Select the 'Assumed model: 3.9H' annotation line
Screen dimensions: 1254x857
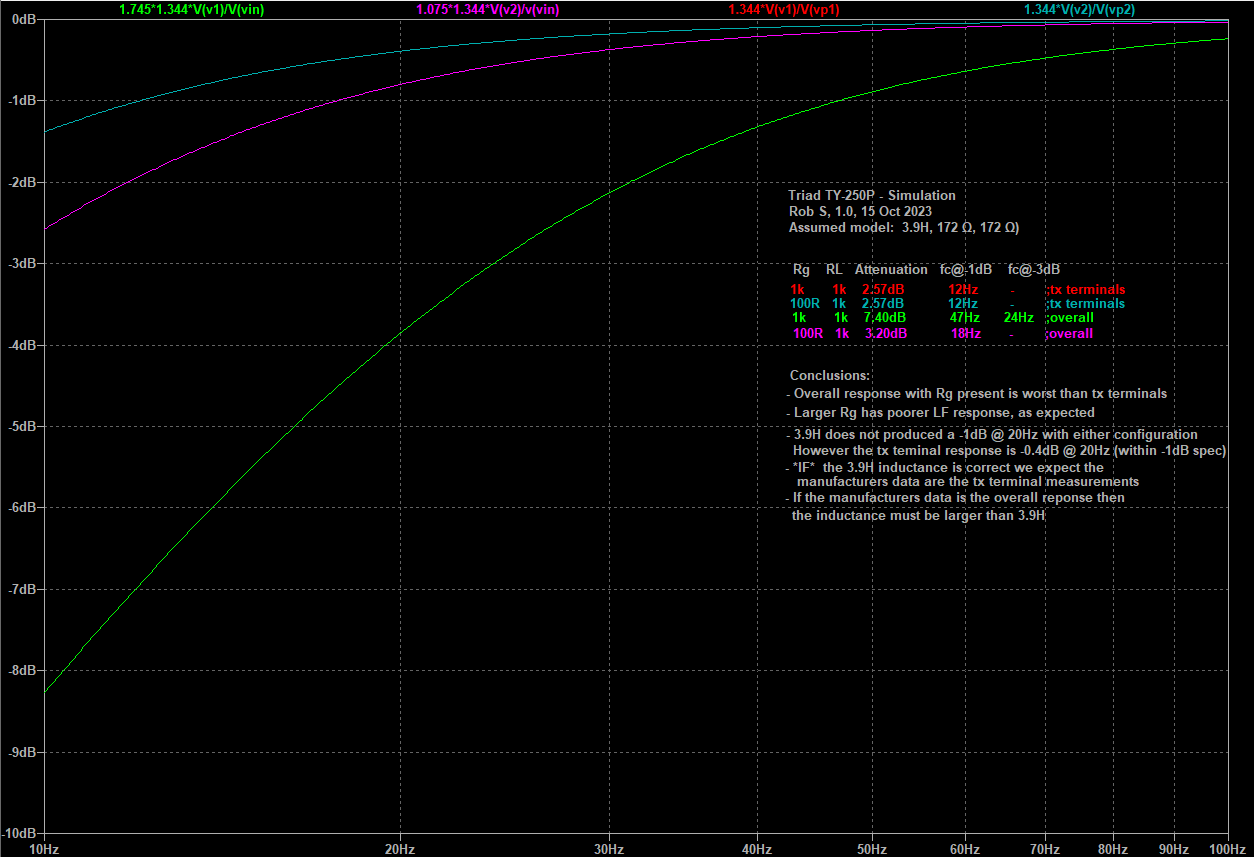tap(904, 228)
